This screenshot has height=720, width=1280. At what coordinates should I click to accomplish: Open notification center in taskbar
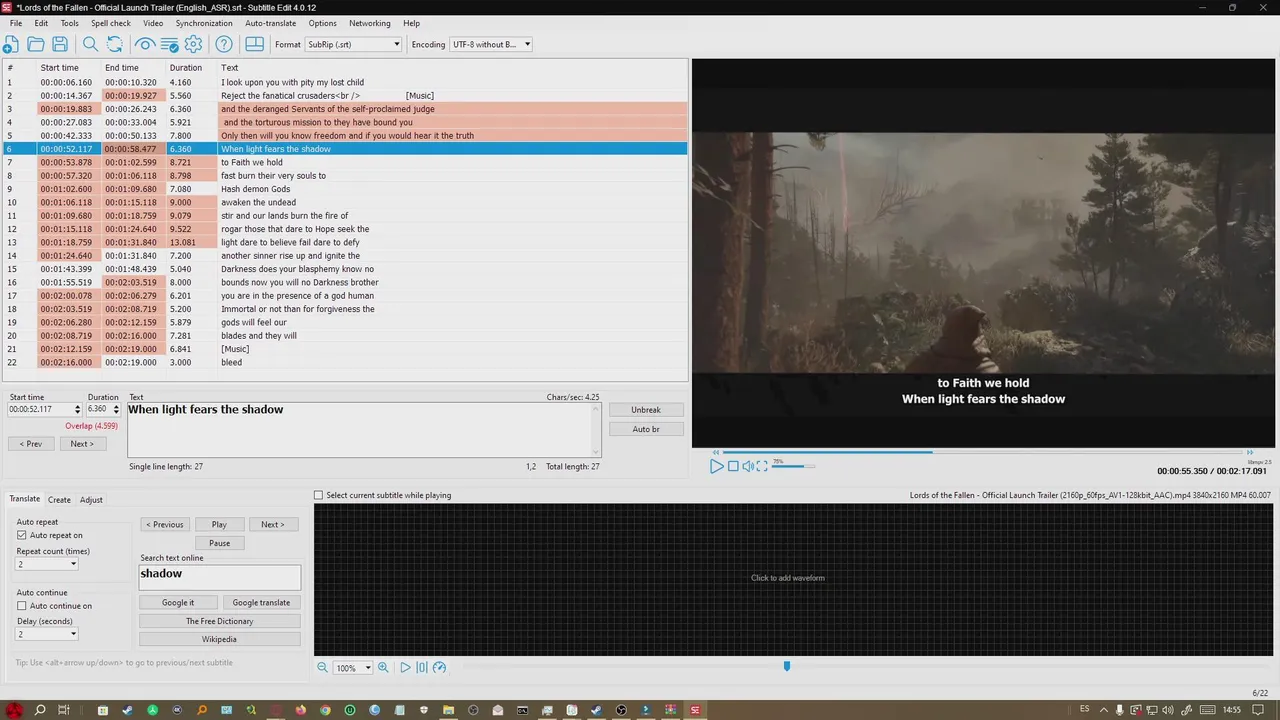1259,710
